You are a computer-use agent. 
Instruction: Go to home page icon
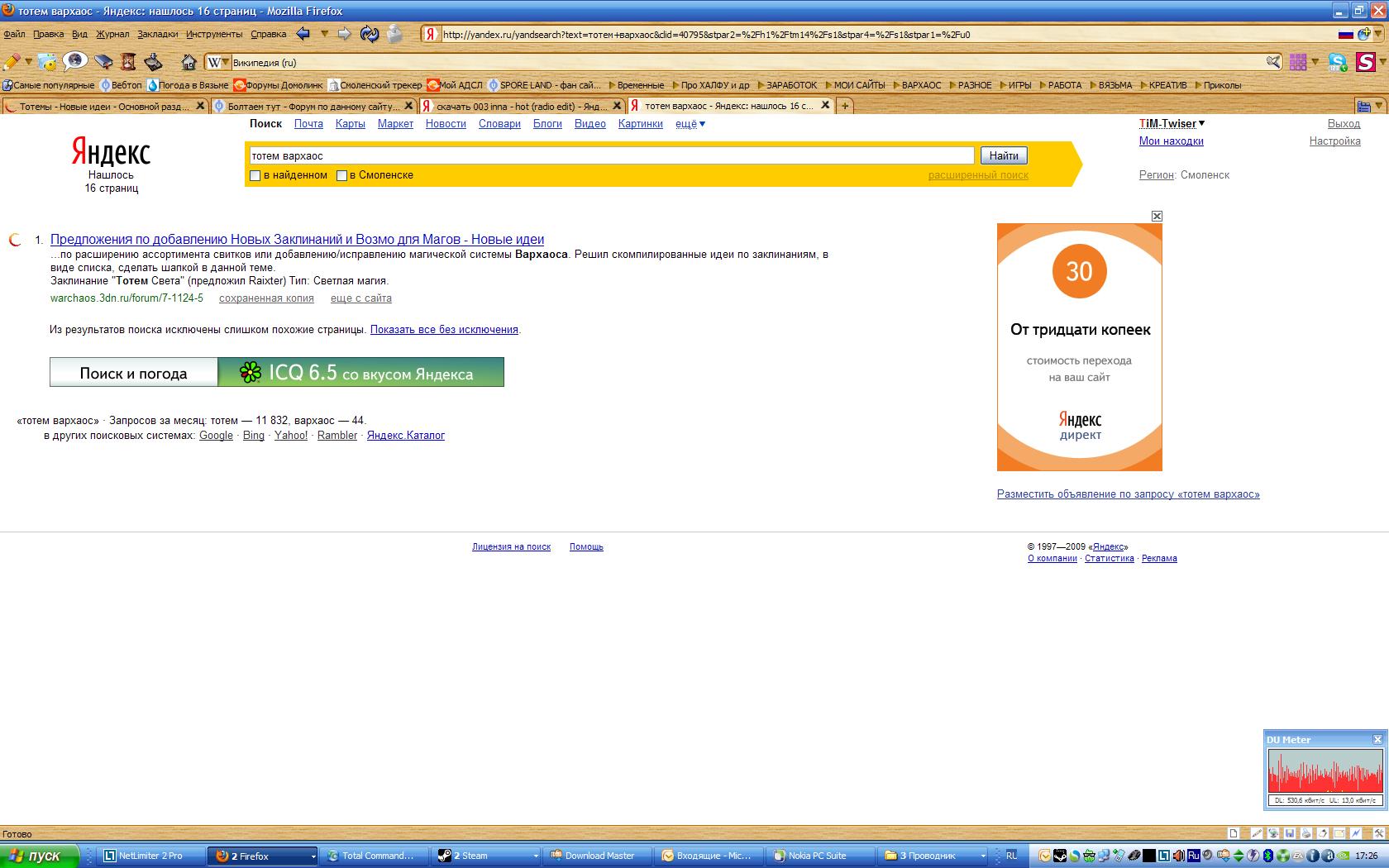pyautogui.click(x=189, y=62)
